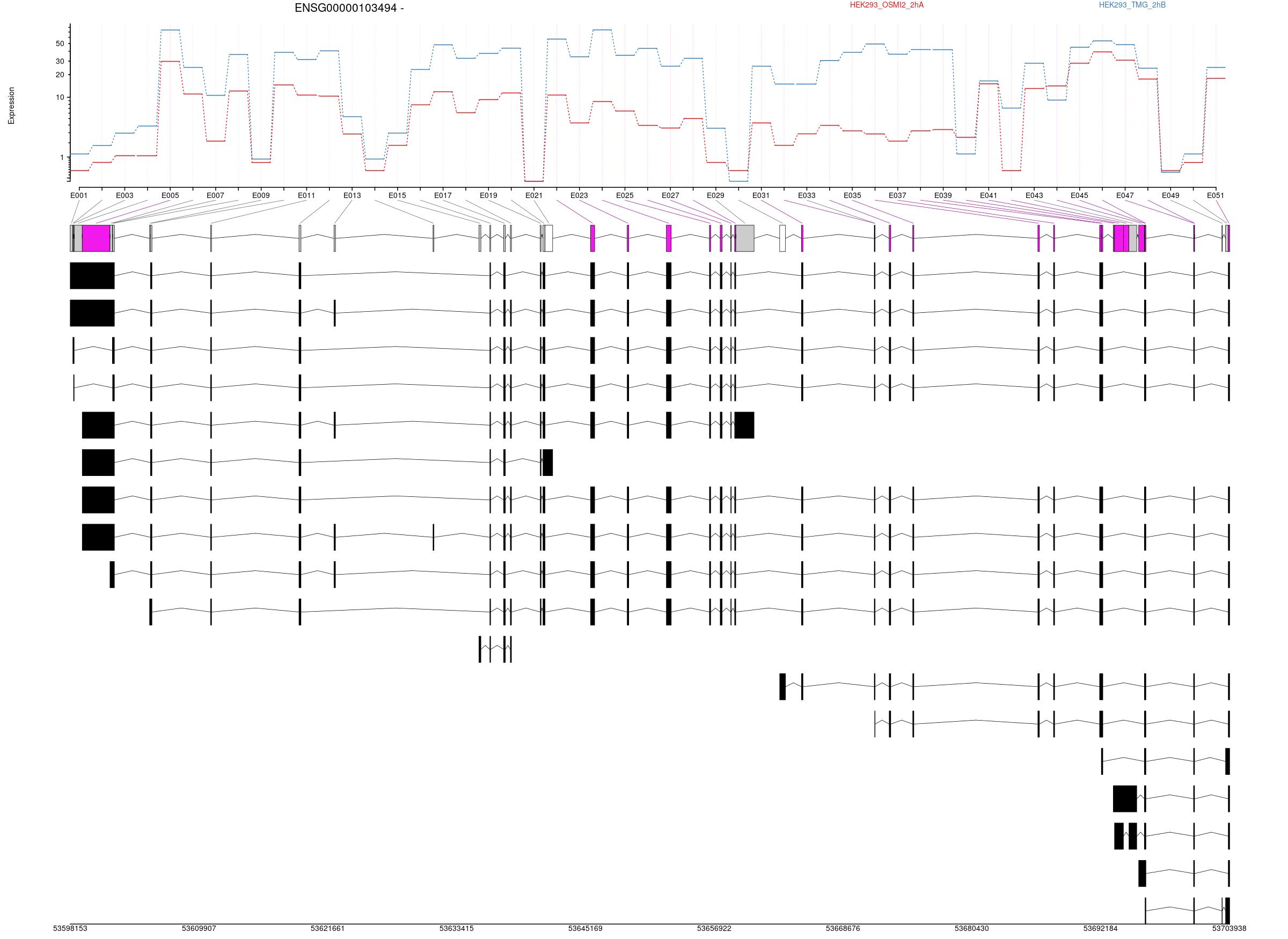
Task: Click exon label E029
Action: click(x=715, y=195)
